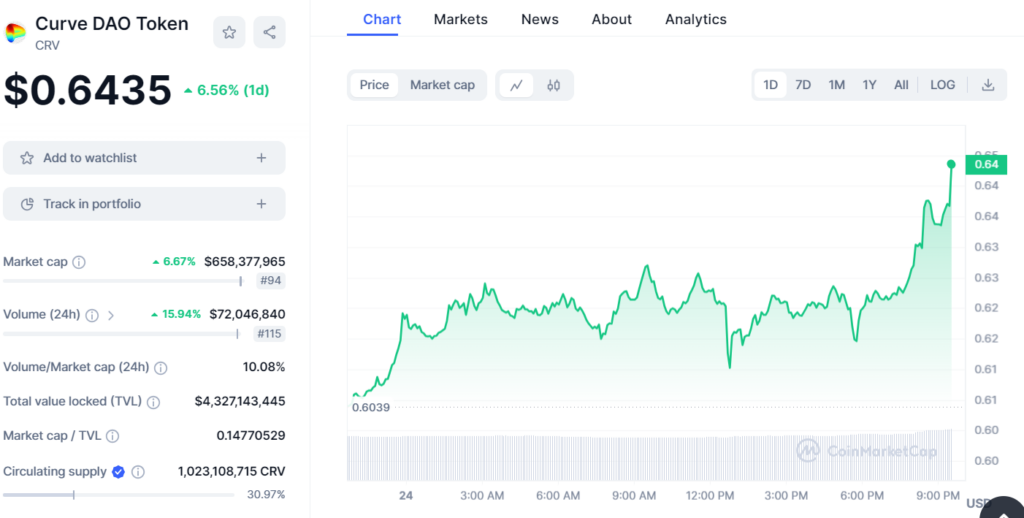The width and height of the screenshot is (1024, 518).
Task: Open the Markets tab
Action: click(460, 19)
